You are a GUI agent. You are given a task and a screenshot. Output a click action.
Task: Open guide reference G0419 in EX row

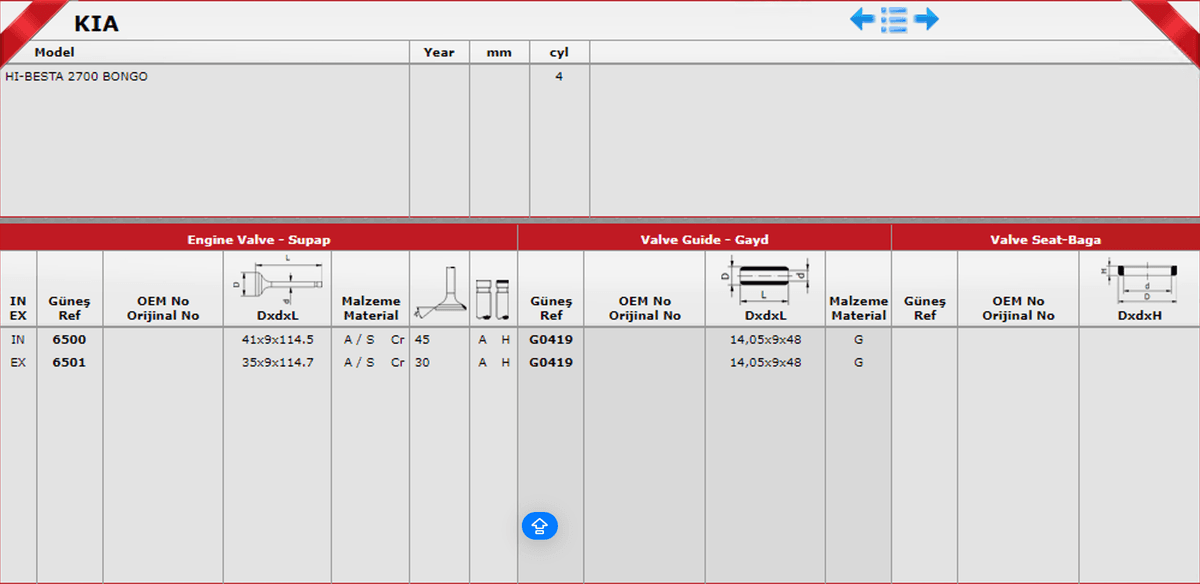click(x=551, y=362)
